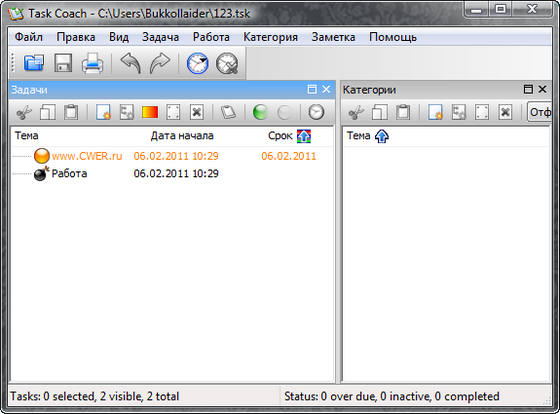Stop effort tracking with grey clock icon

coord(227,63)
